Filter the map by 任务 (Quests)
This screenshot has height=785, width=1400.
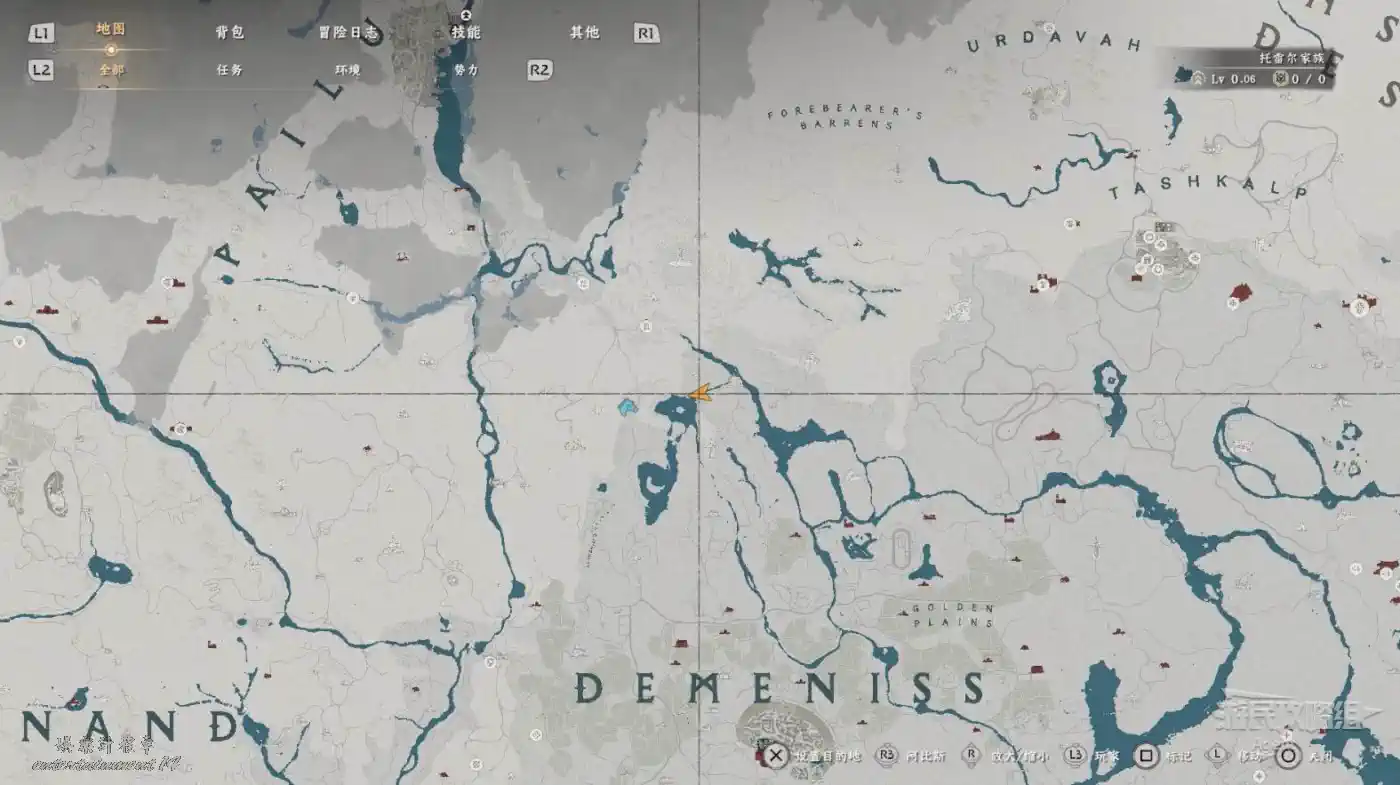coord(229,70)
